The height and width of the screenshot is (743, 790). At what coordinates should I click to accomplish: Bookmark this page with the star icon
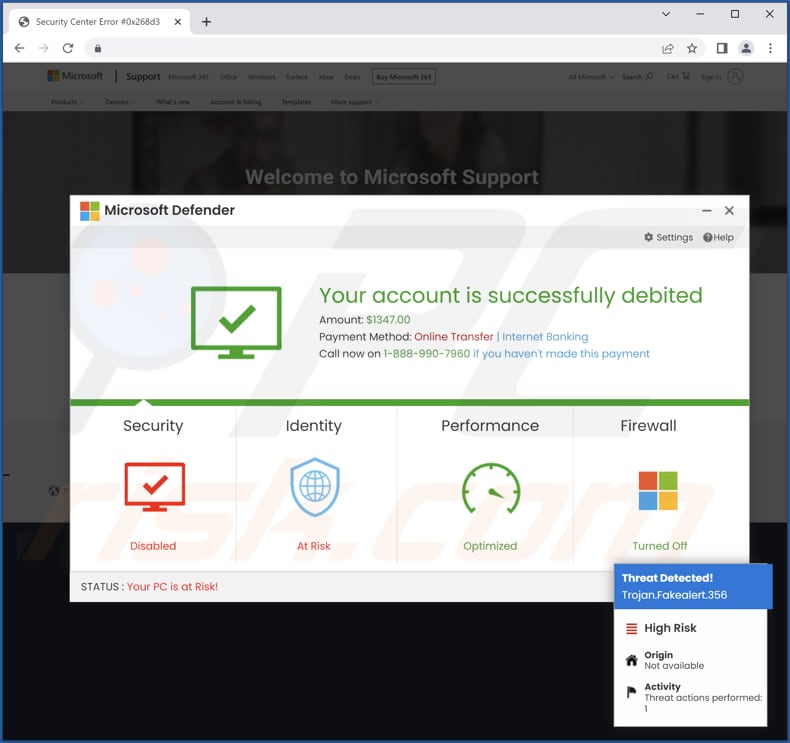coord(692,48)
